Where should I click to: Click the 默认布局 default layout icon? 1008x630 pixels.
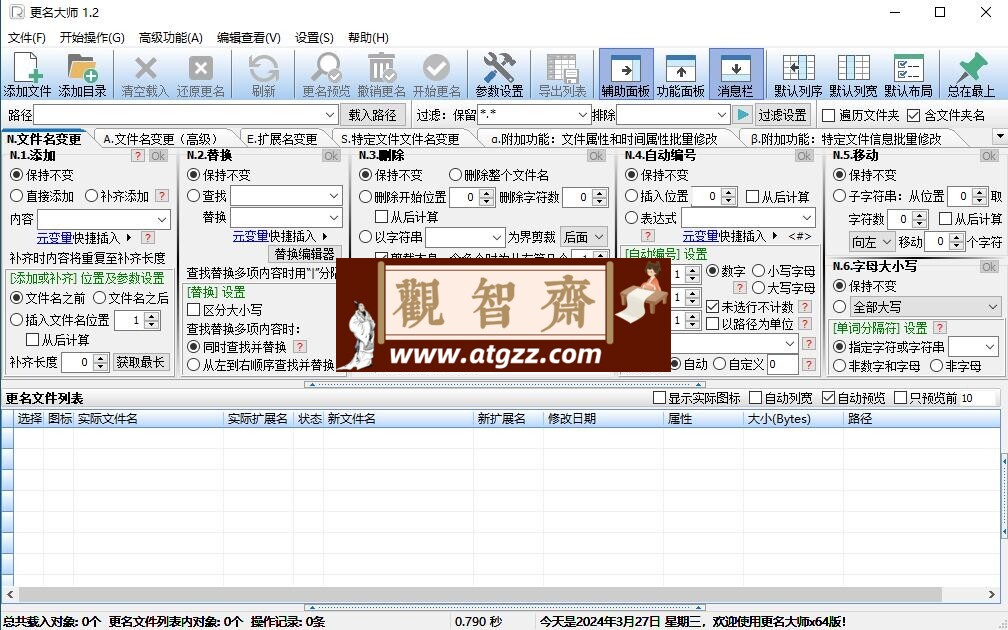(x=908, y=74)
